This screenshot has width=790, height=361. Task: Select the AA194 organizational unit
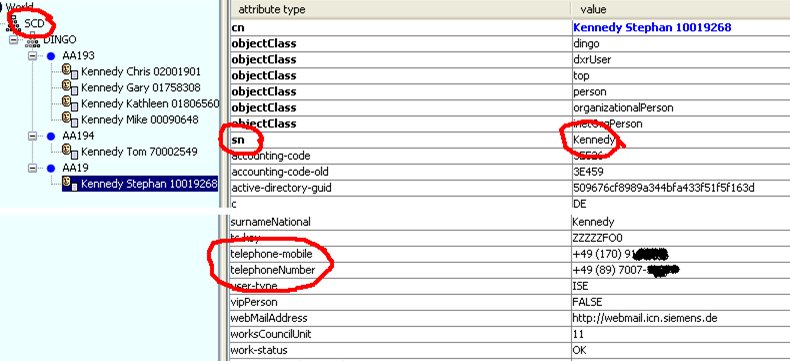point(78,136)
